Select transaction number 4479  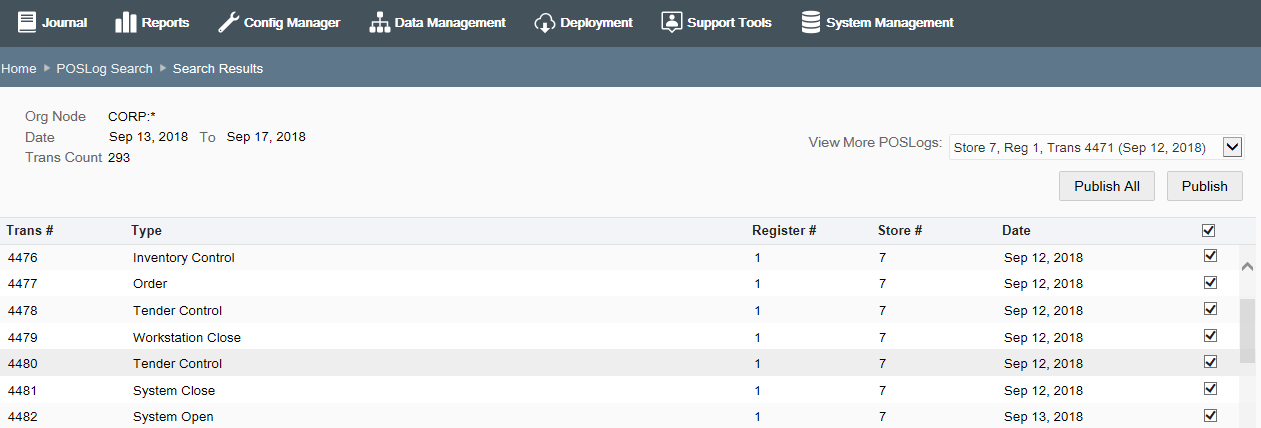(x=23, y=337)
